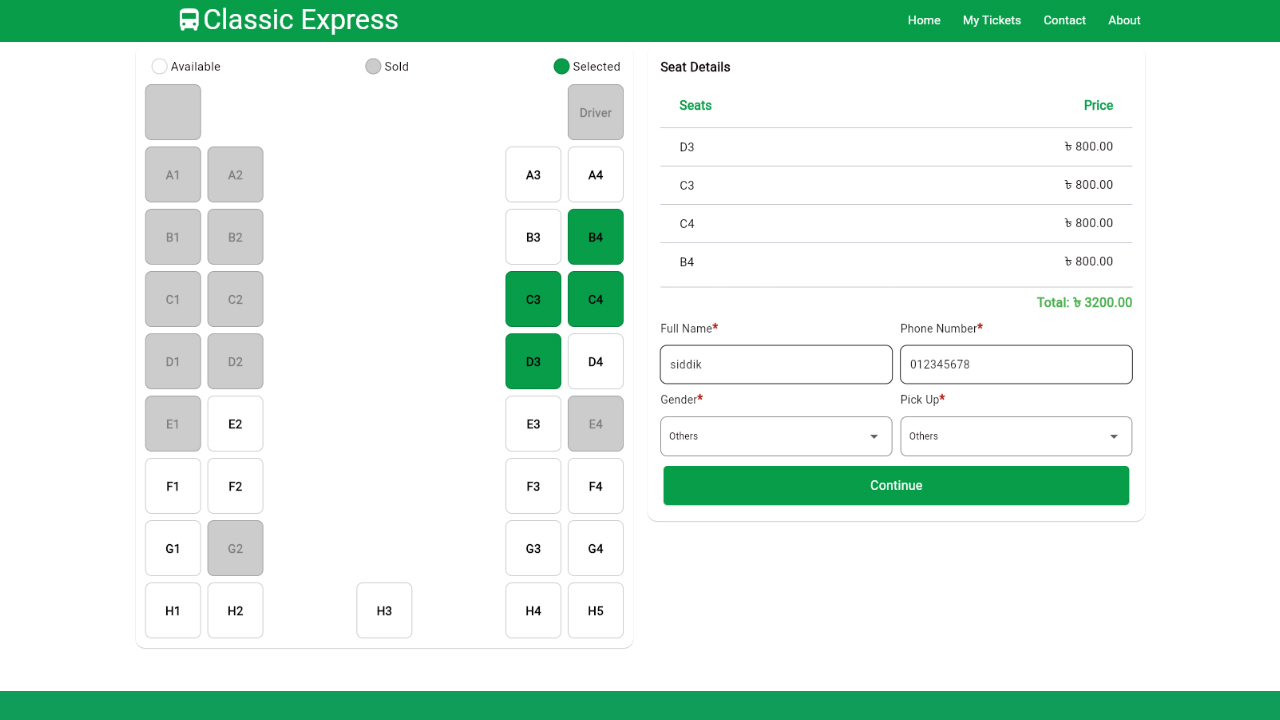Click the Full Name input showing siddik

776,364
